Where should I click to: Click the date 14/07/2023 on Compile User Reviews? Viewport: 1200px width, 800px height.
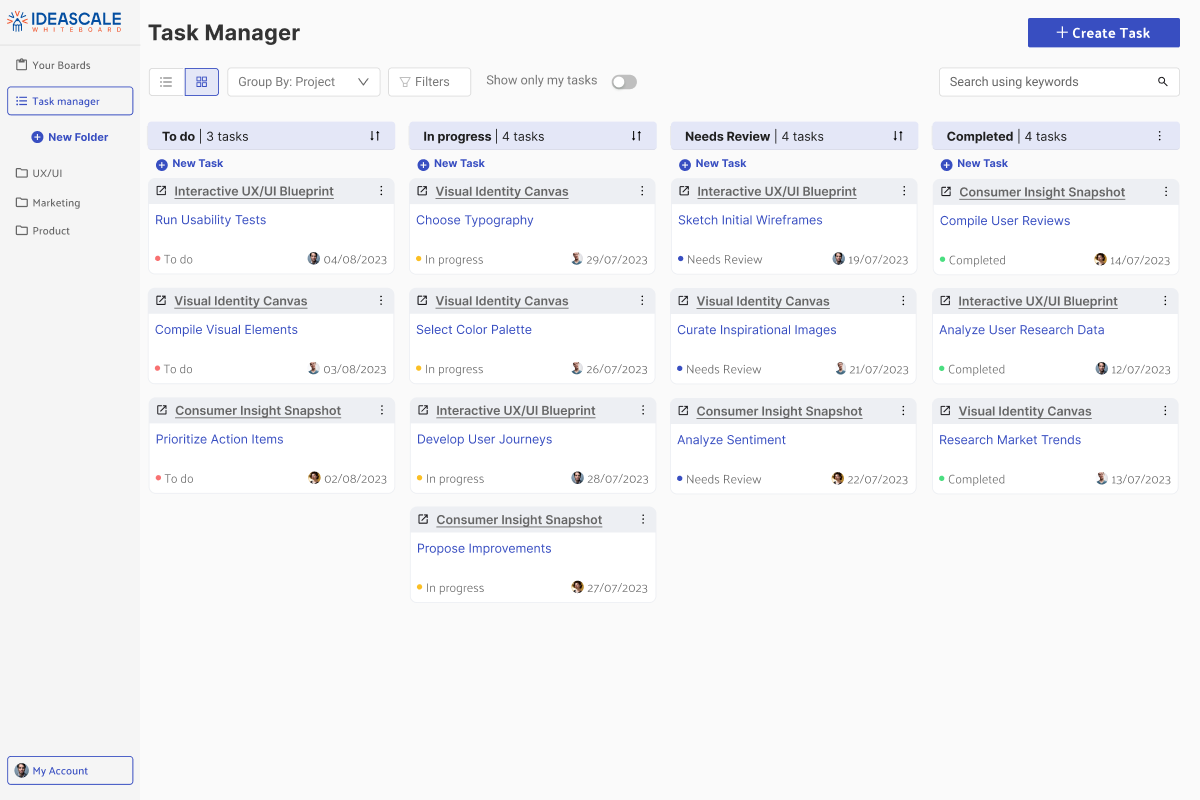1140,260
